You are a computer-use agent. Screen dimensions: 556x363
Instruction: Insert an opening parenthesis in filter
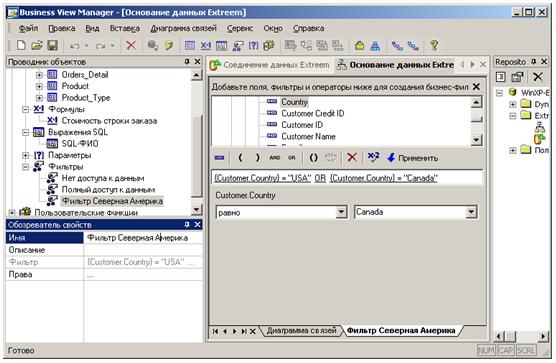pyautogui.click(x=240, y=157)
